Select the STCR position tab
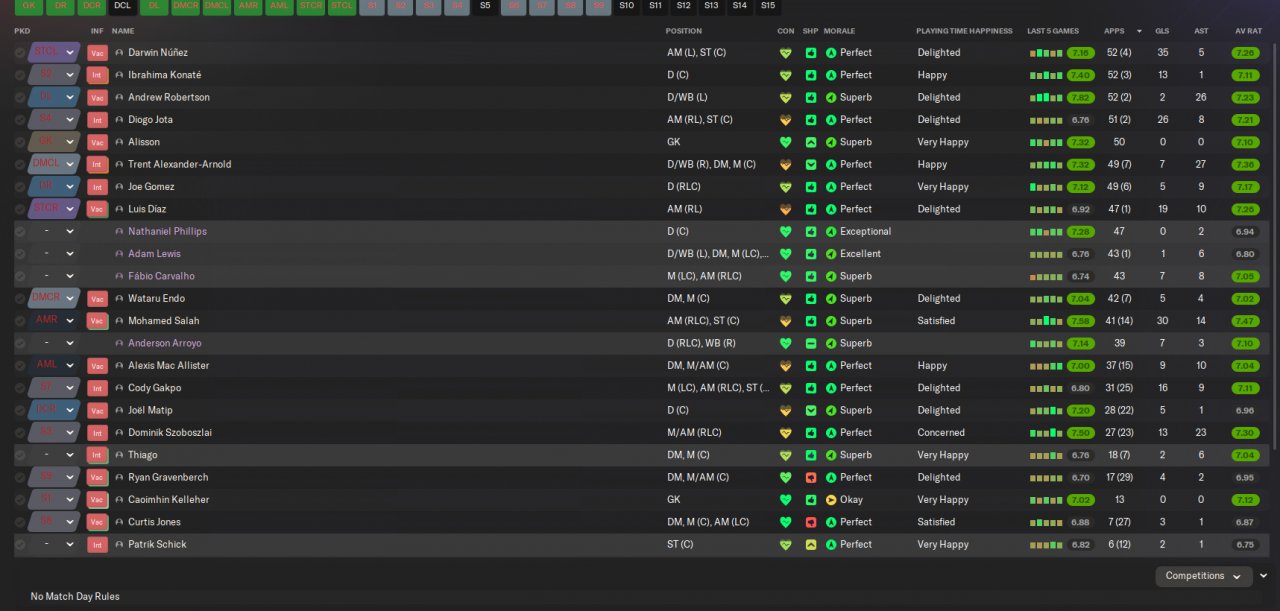This screenshot has width=1280, height=611. point(311,6)
